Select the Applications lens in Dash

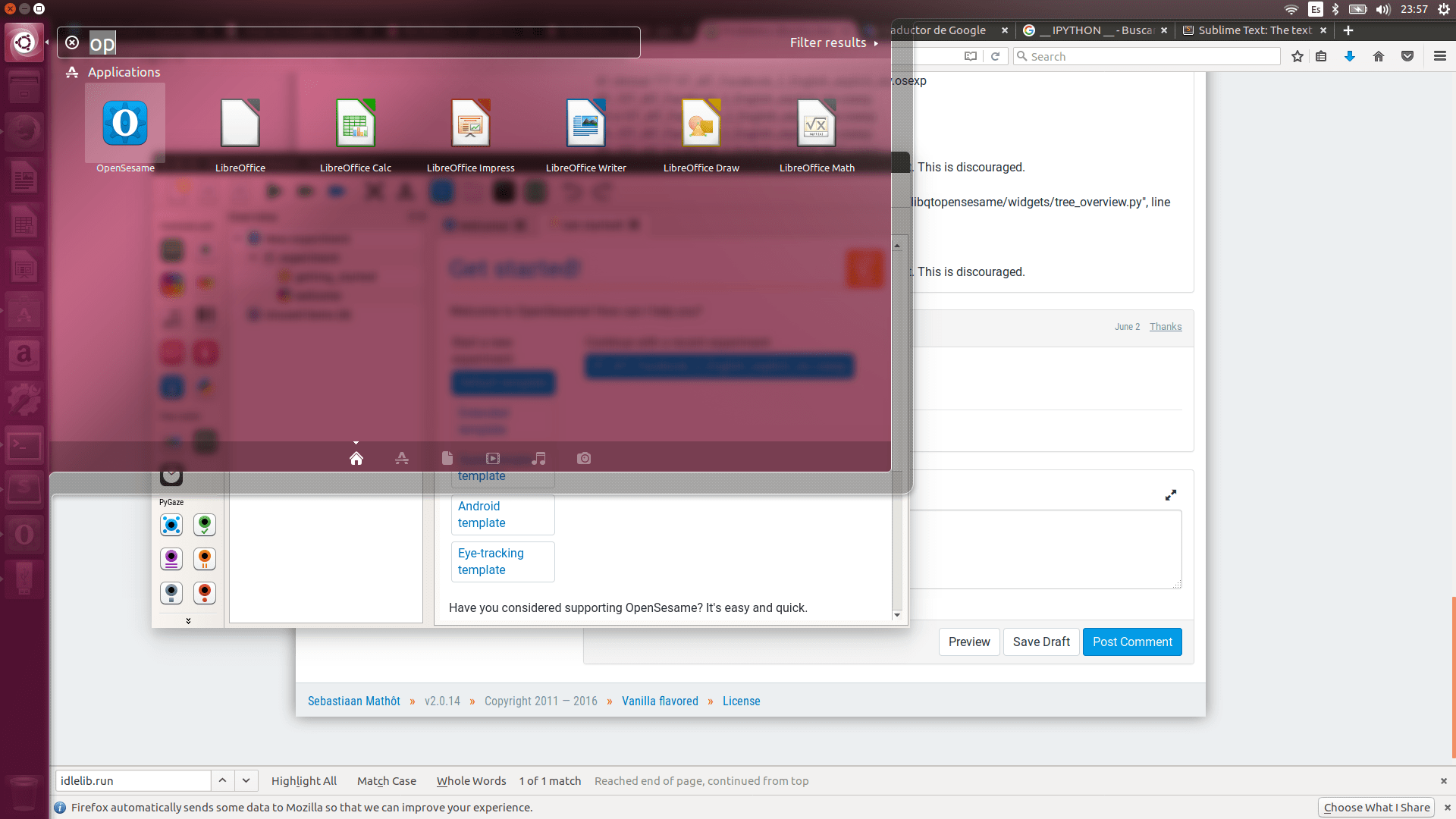tap(402, 458)
